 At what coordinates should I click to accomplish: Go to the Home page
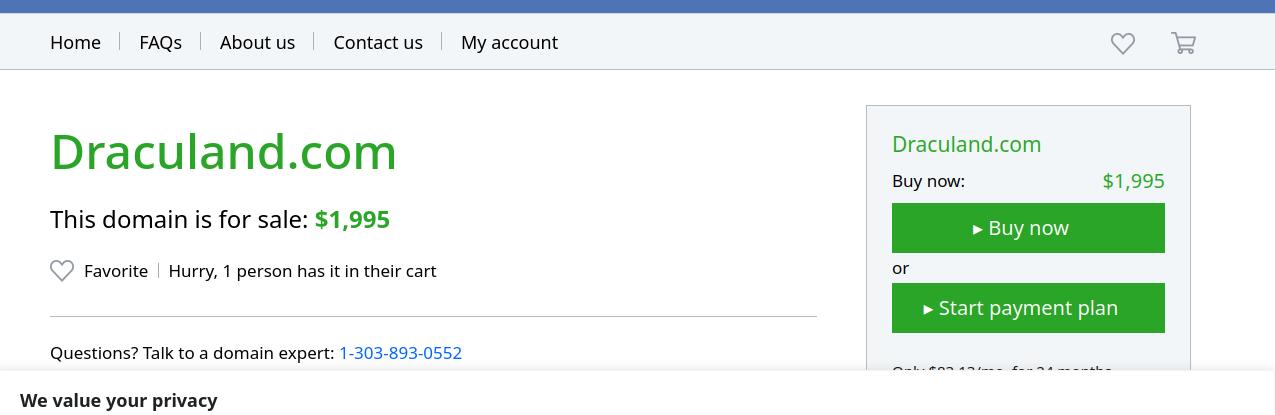[75, 42]
